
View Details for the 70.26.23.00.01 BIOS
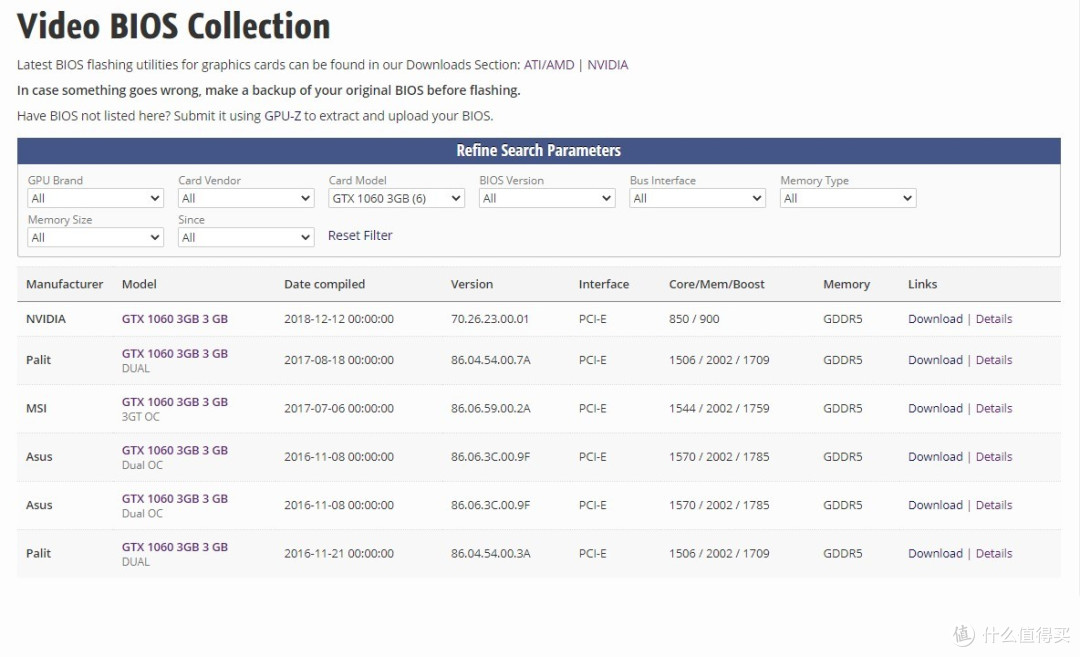994,319
